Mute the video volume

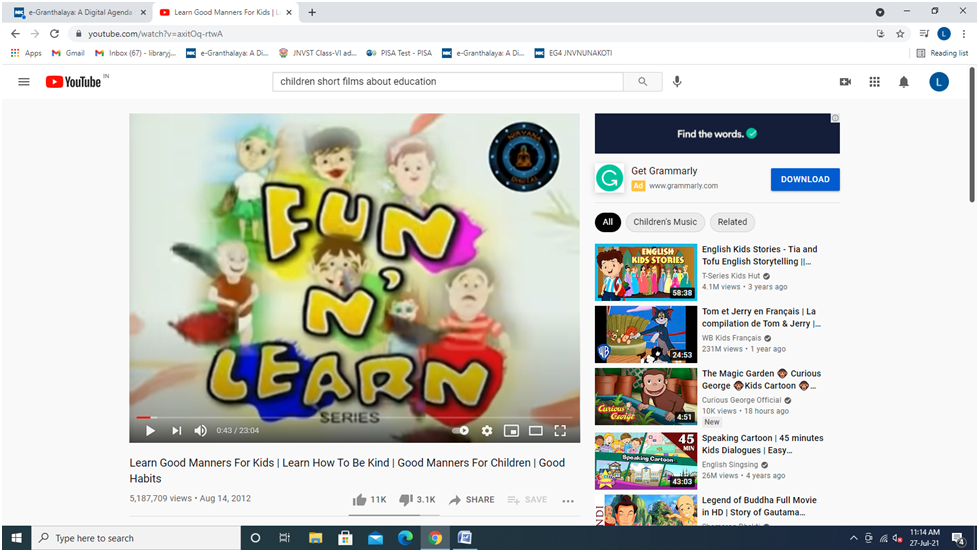tap(201, 431)
